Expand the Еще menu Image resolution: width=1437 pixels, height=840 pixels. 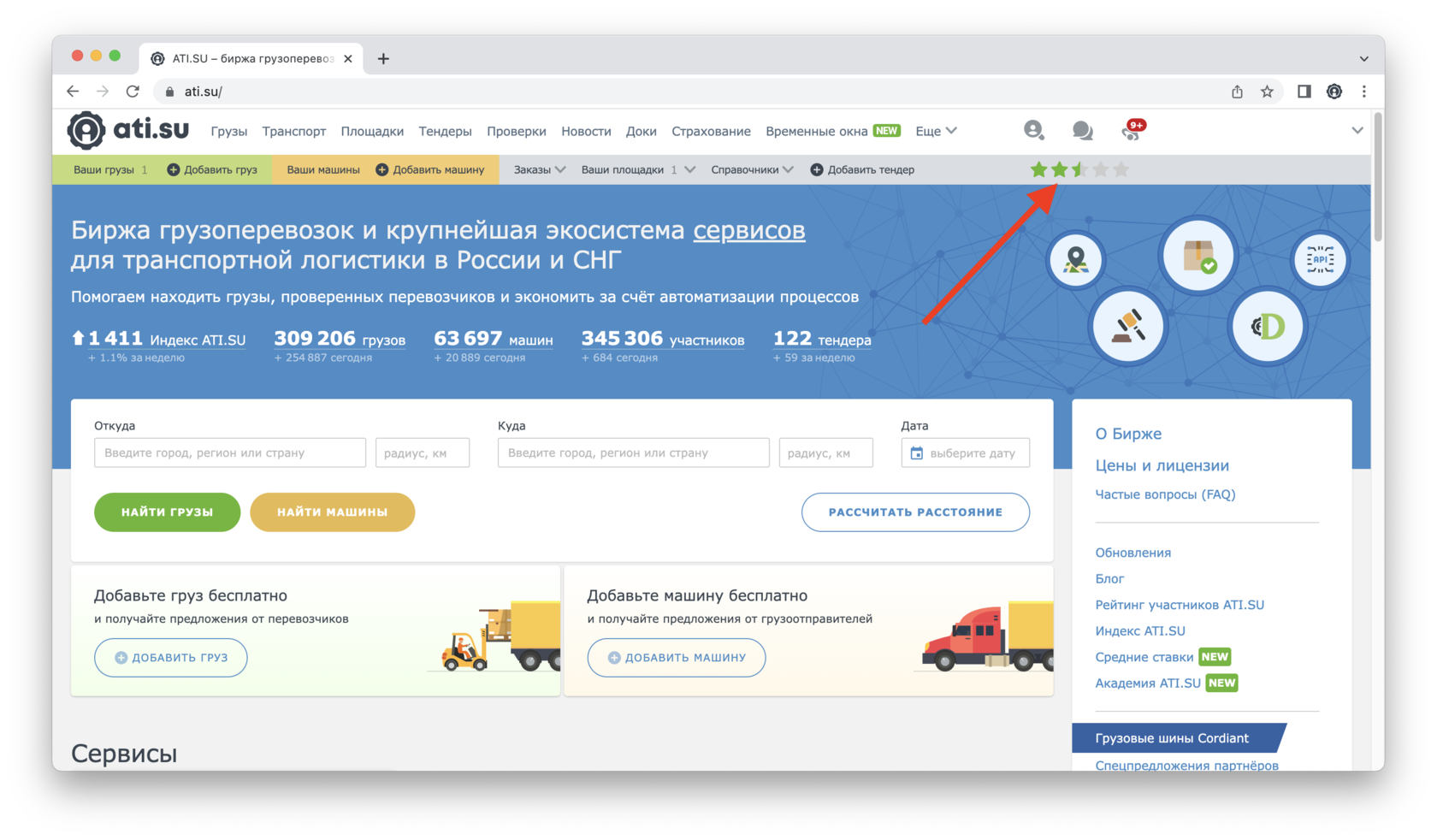(936, 131)
